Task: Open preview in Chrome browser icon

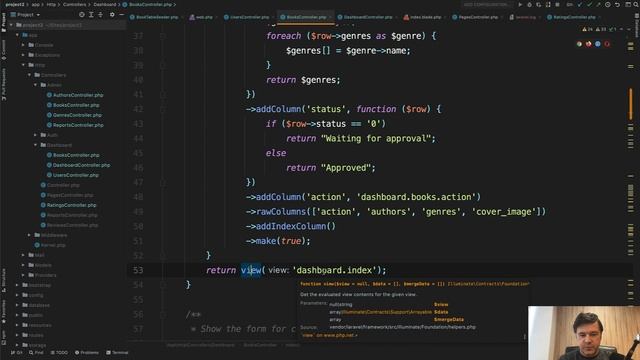Action: click(x=579, y=44)
